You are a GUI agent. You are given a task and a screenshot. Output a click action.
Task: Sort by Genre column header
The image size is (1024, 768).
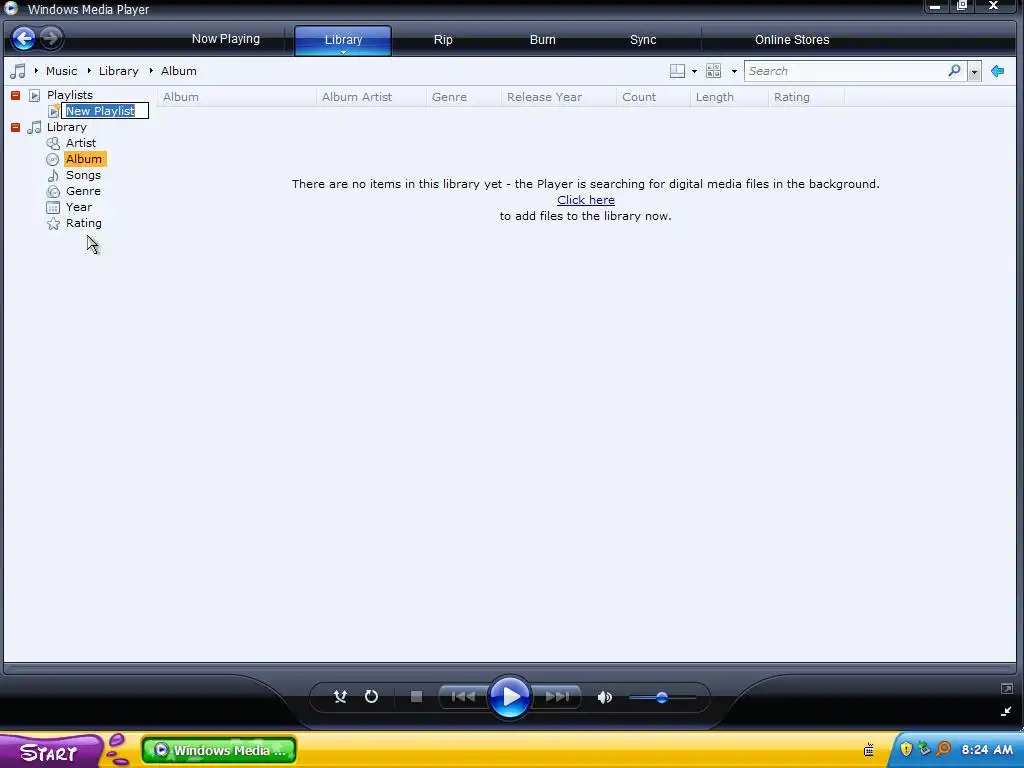pos(449,97)
